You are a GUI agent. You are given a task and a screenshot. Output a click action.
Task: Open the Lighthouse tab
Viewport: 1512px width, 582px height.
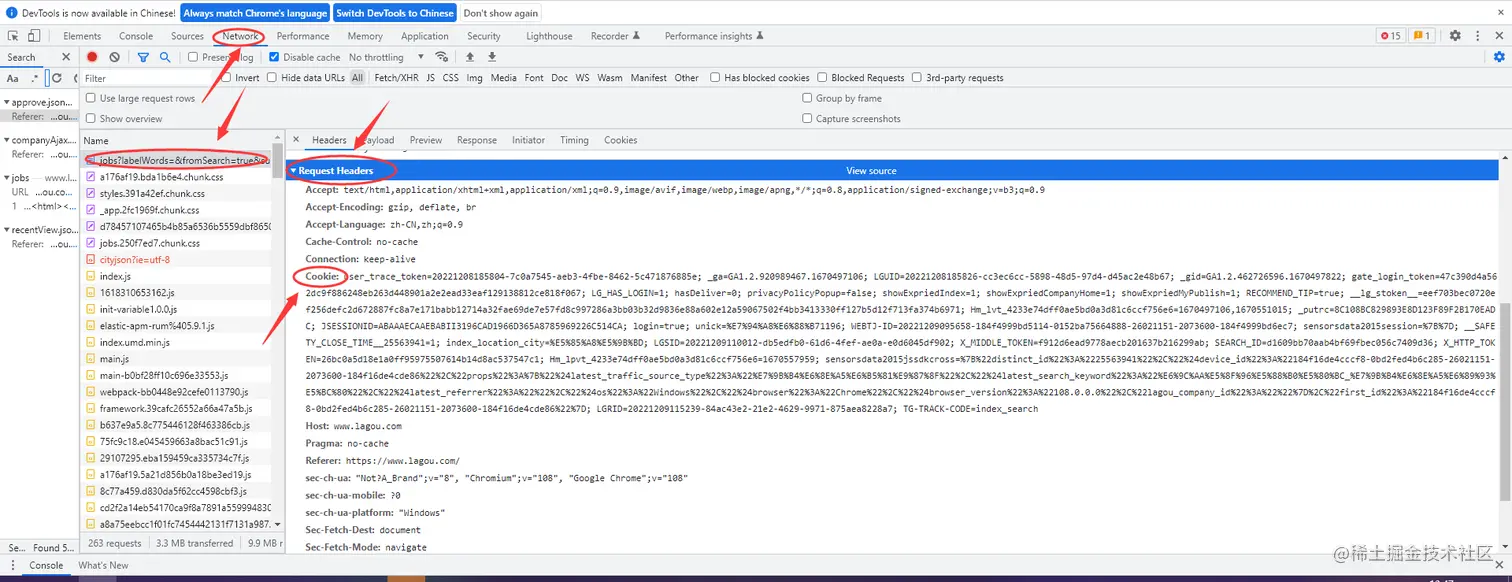[549, 36]
